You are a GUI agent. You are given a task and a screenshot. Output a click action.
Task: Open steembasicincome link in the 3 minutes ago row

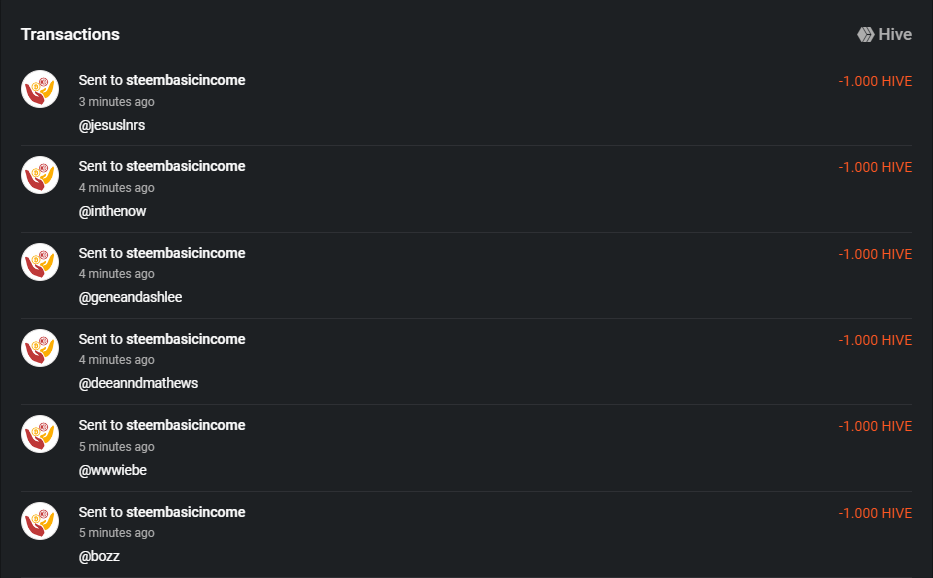coord(185,80)
